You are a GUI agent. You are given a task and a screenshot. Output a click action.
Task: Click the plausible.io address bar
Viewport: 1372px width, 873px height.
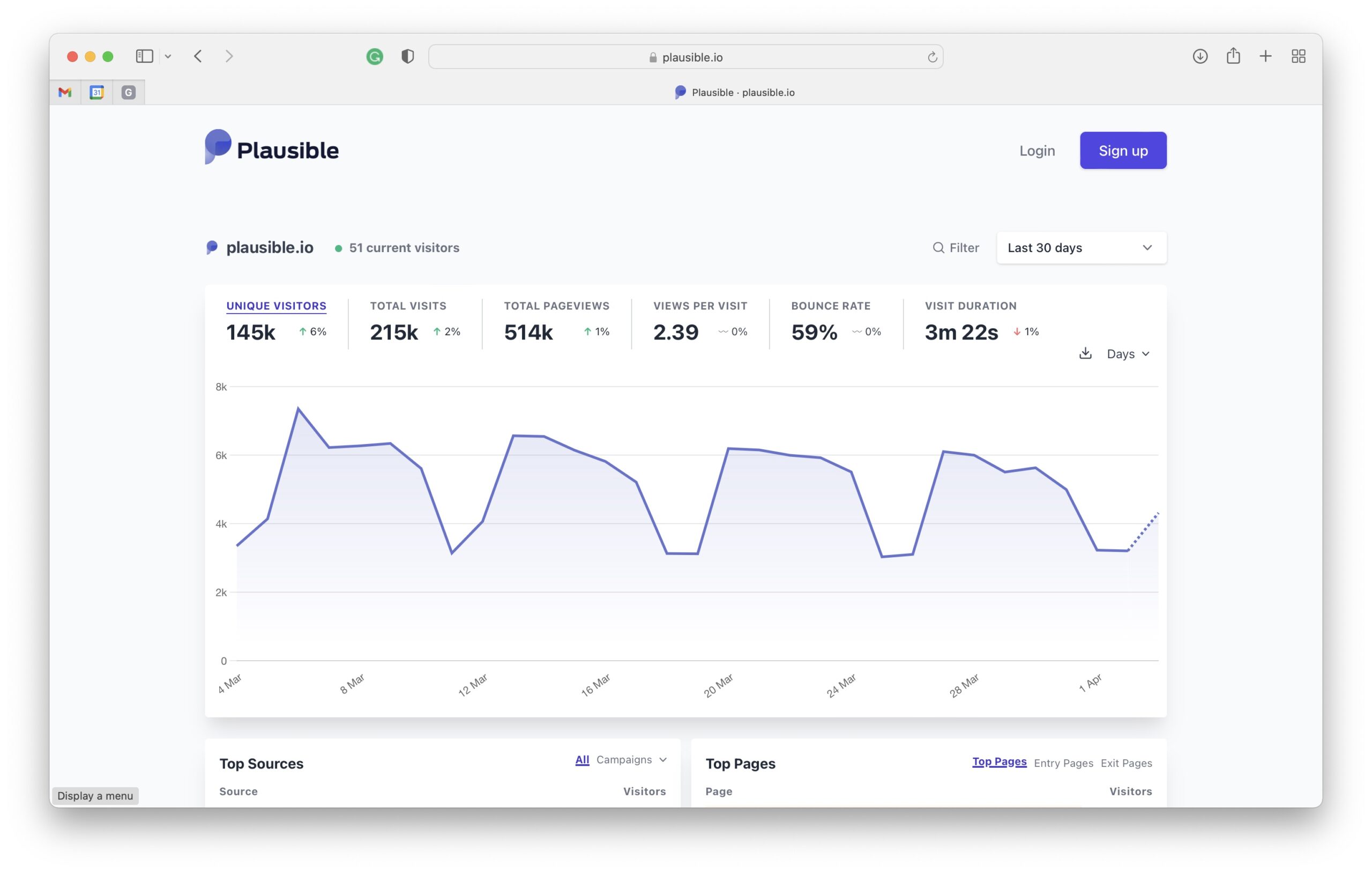click(x=685, y=57)
